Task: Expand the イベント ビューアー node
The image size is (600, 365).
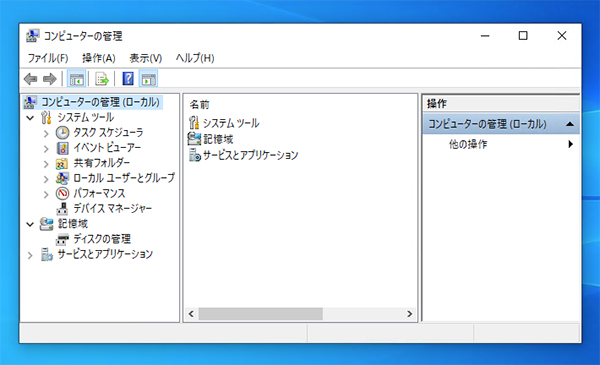Action: point(46,149)
